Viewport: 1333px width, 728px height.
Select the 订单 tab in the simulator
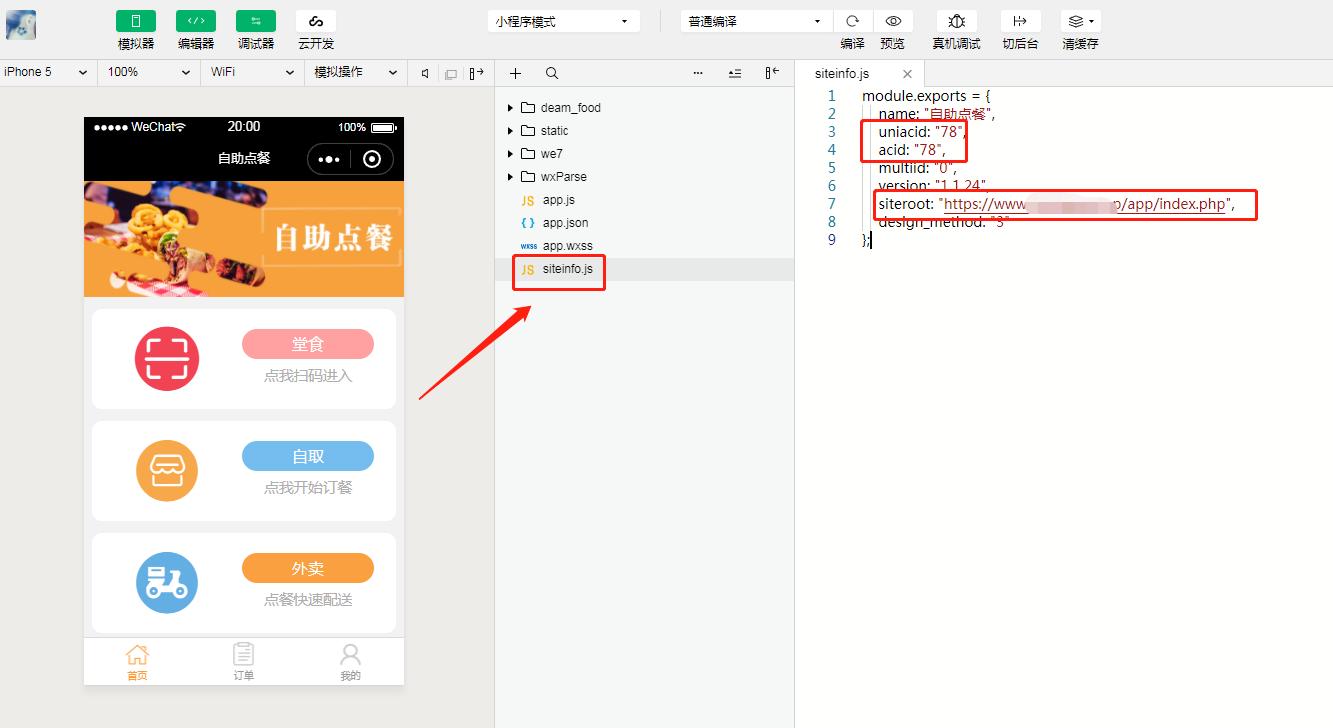pos(243,661)
